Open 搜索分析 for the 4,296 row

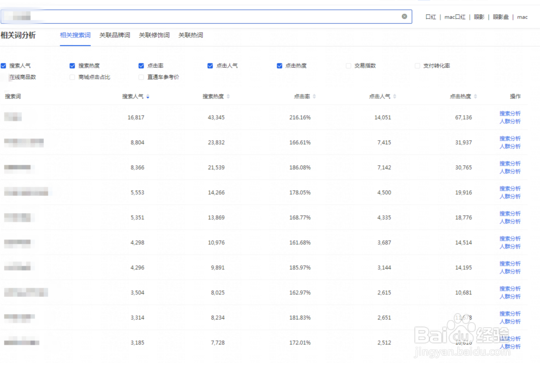[510, 264]
